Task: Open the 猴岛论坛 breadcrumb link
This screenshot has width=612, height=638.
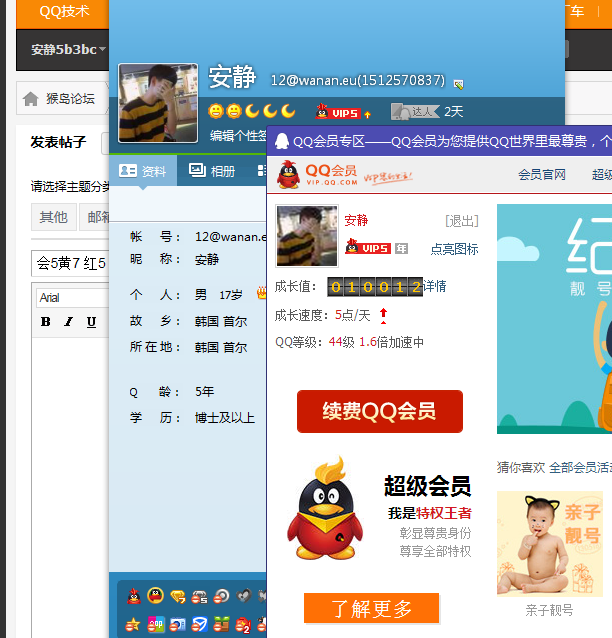Action: tap(70, 98)
